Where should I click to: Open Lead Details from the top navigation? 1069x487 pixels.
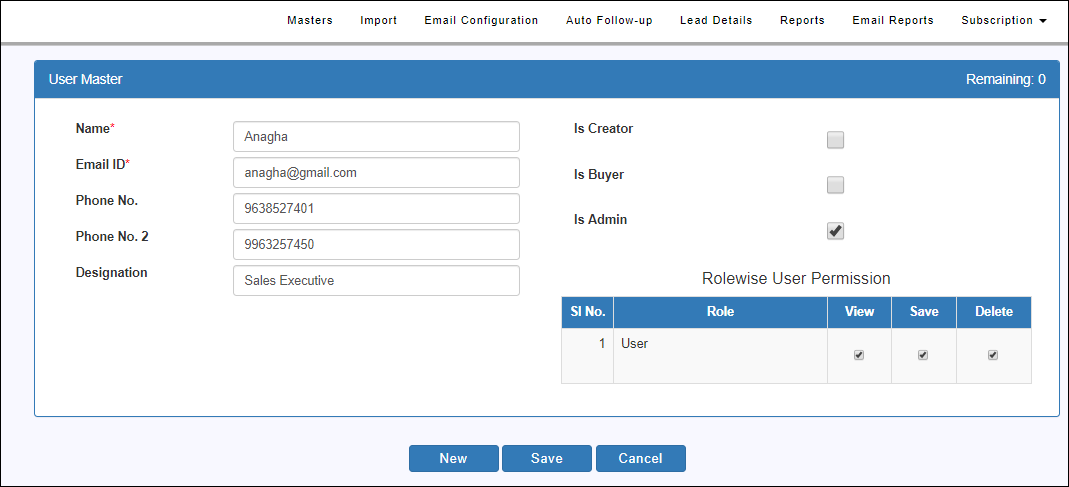(x=716, y=20)
